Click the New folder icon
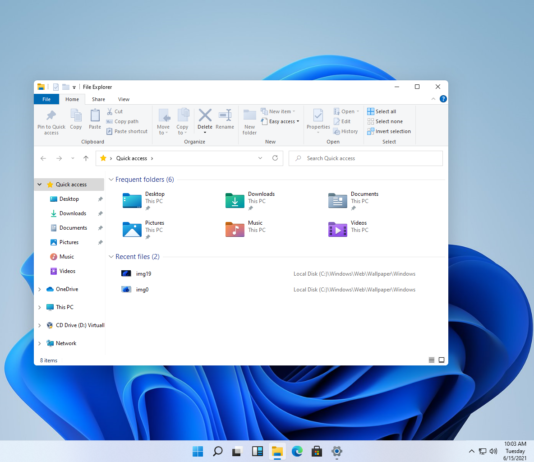The width and height of the screenshot is (534, 462). click(x=250, y=115)
